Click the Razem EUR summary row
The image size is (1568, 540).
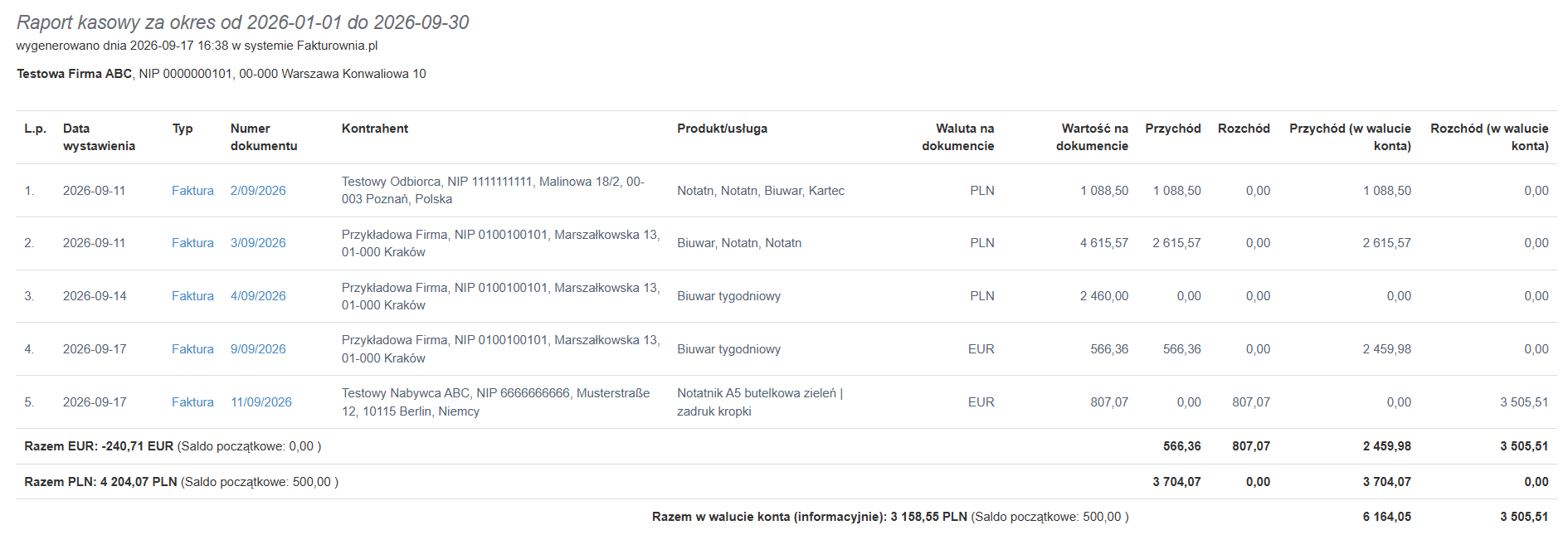point(786,446)
